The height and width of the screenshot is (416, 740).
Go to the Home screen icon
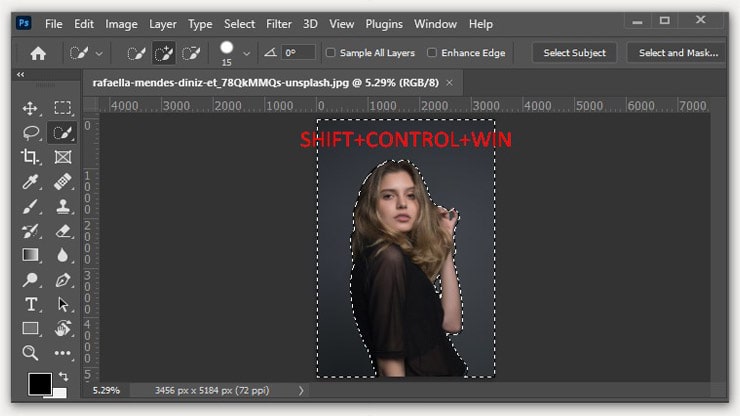(x=38, y=53)
